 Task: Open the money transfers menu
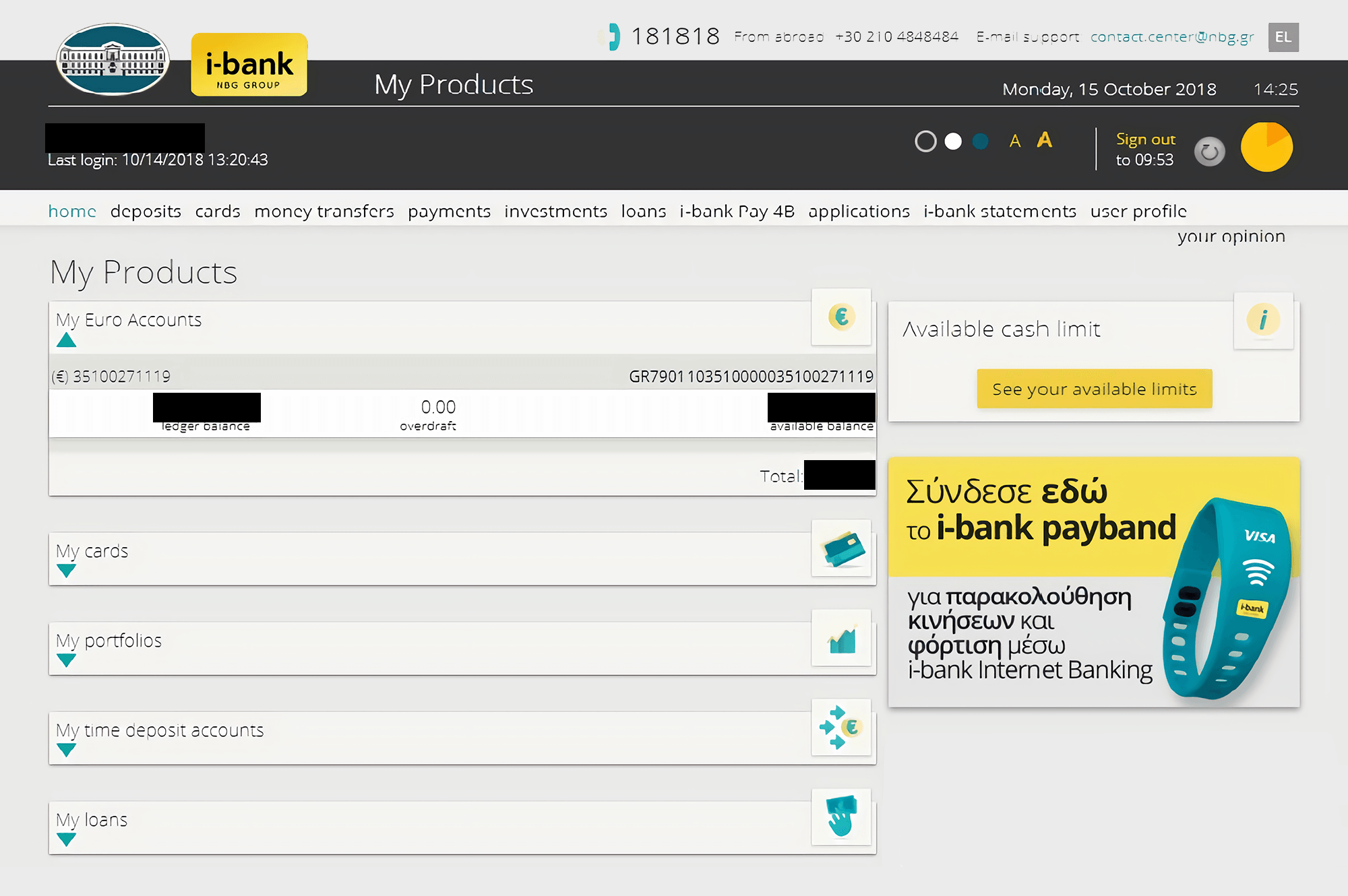pos(324,212)
